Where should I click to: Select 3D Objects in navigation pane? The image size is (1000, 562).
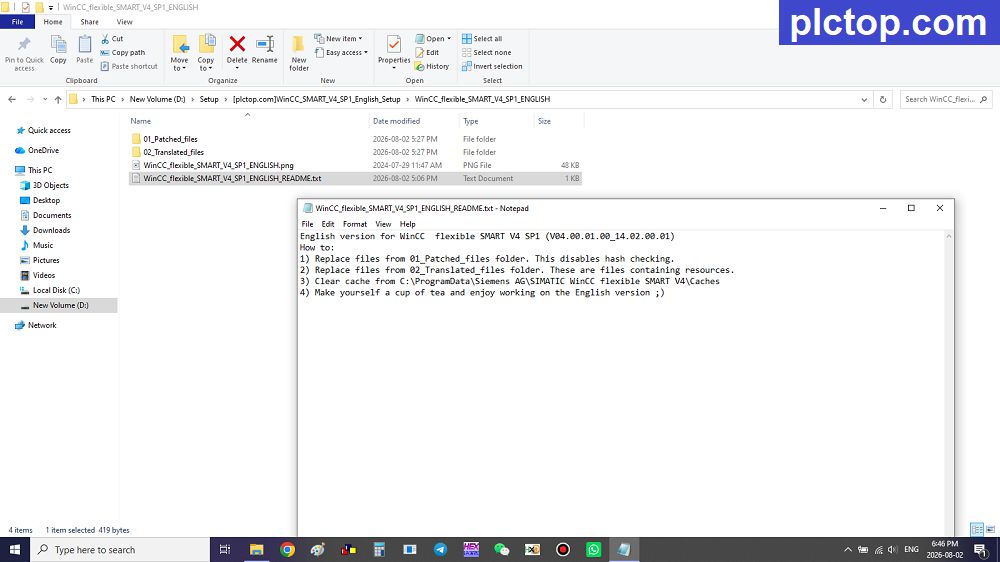click(50, 186)
